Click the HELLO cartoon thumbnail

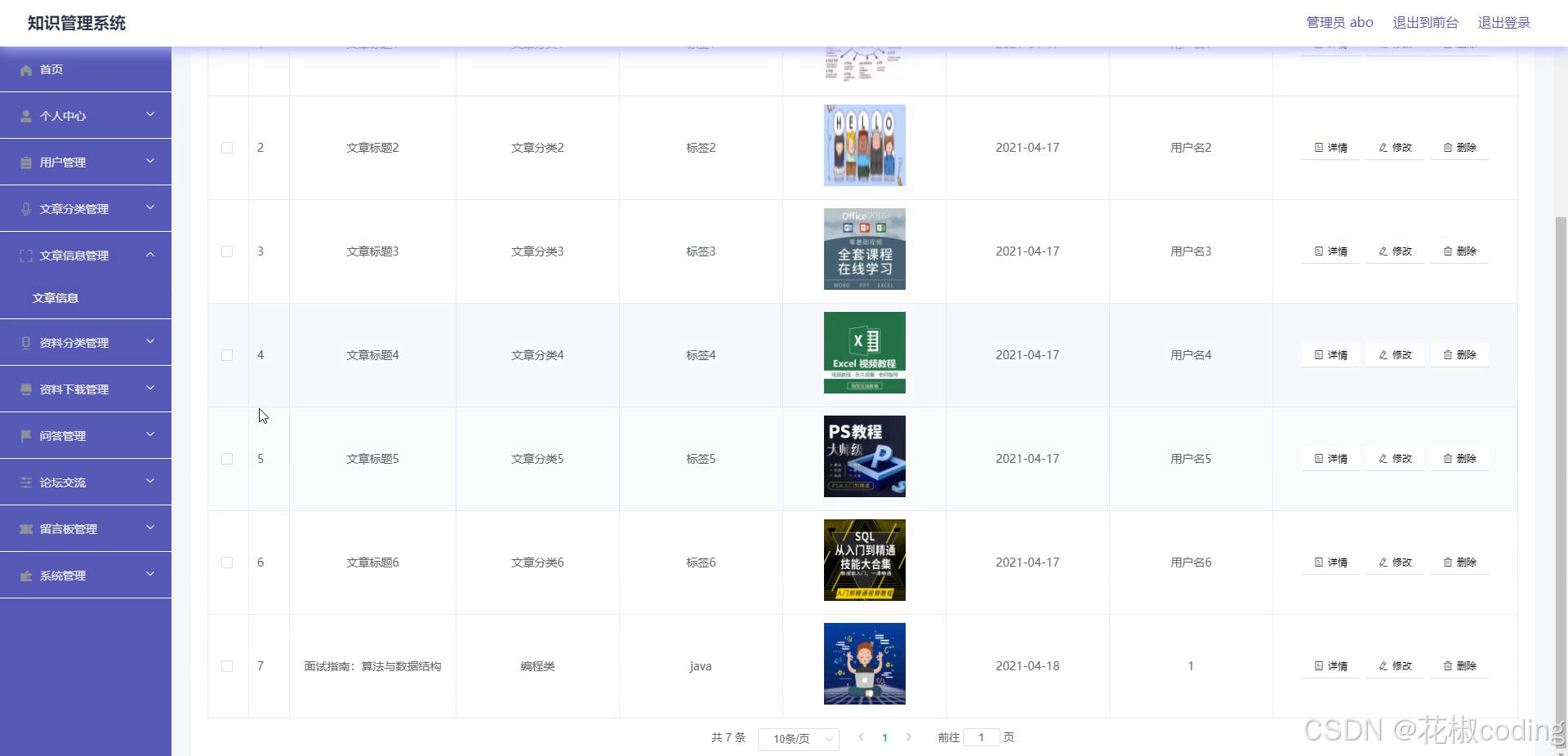tap(864, 145)
